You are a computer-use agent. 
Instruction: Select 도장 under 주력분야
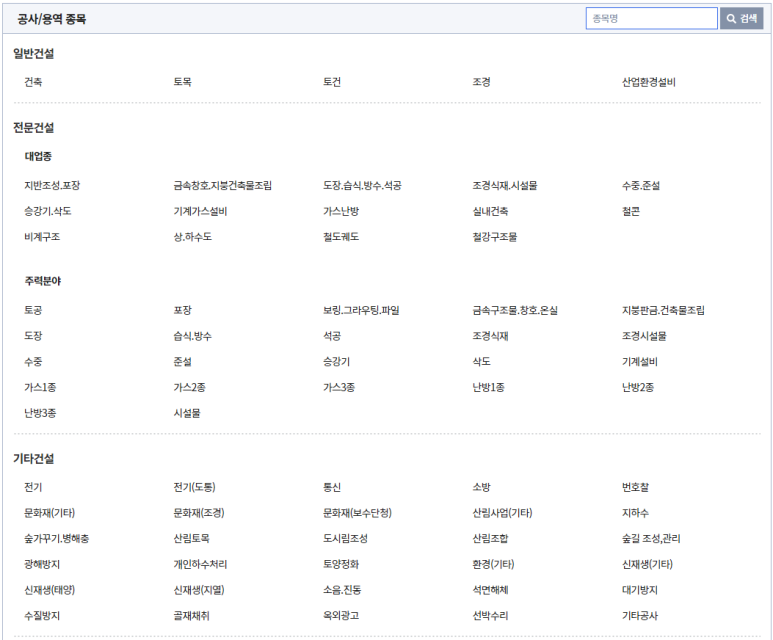coord(33,336)
